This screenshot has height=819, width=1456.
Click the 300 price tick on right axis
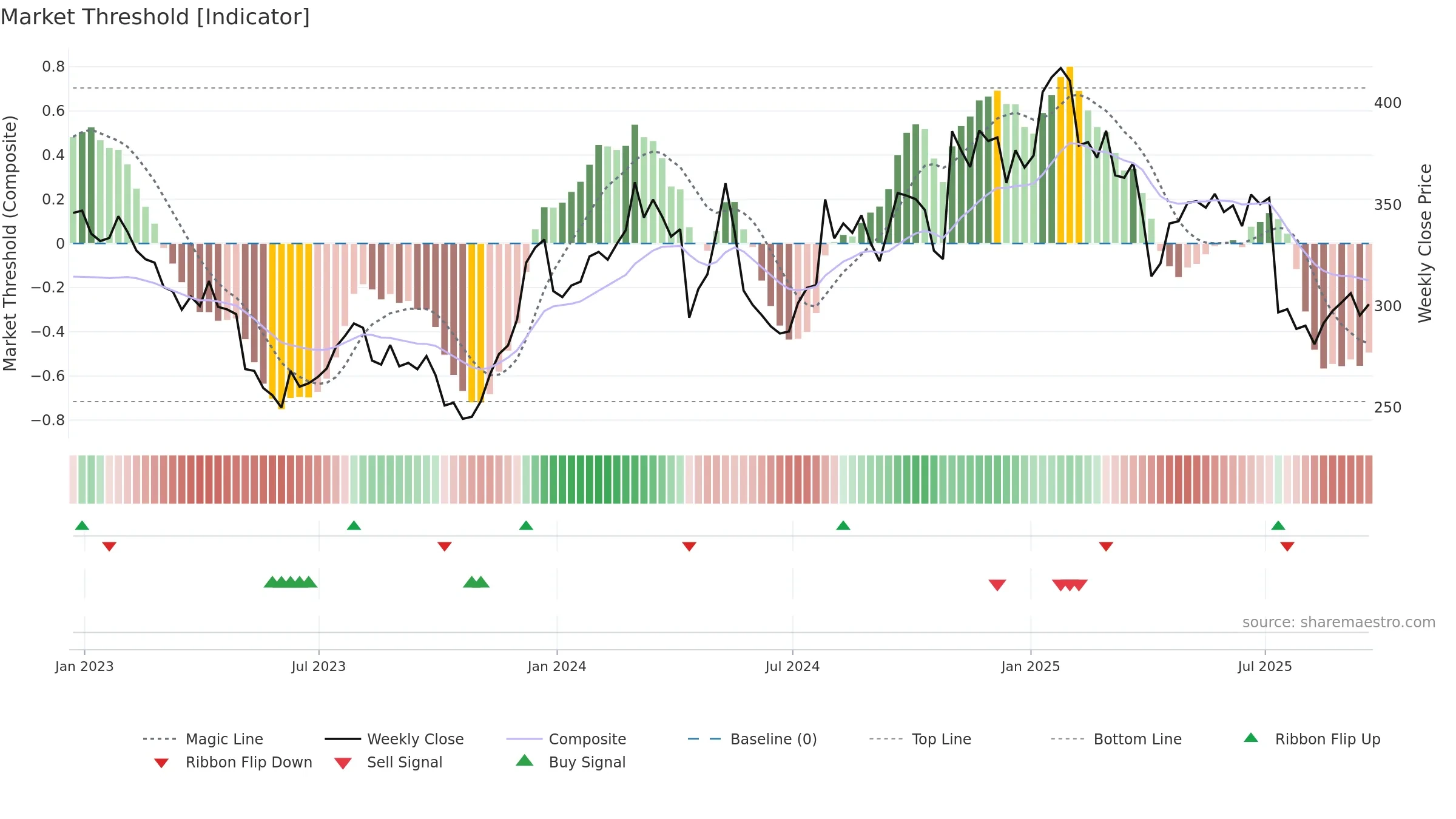pyautogui.click(x=1388, y=306)
